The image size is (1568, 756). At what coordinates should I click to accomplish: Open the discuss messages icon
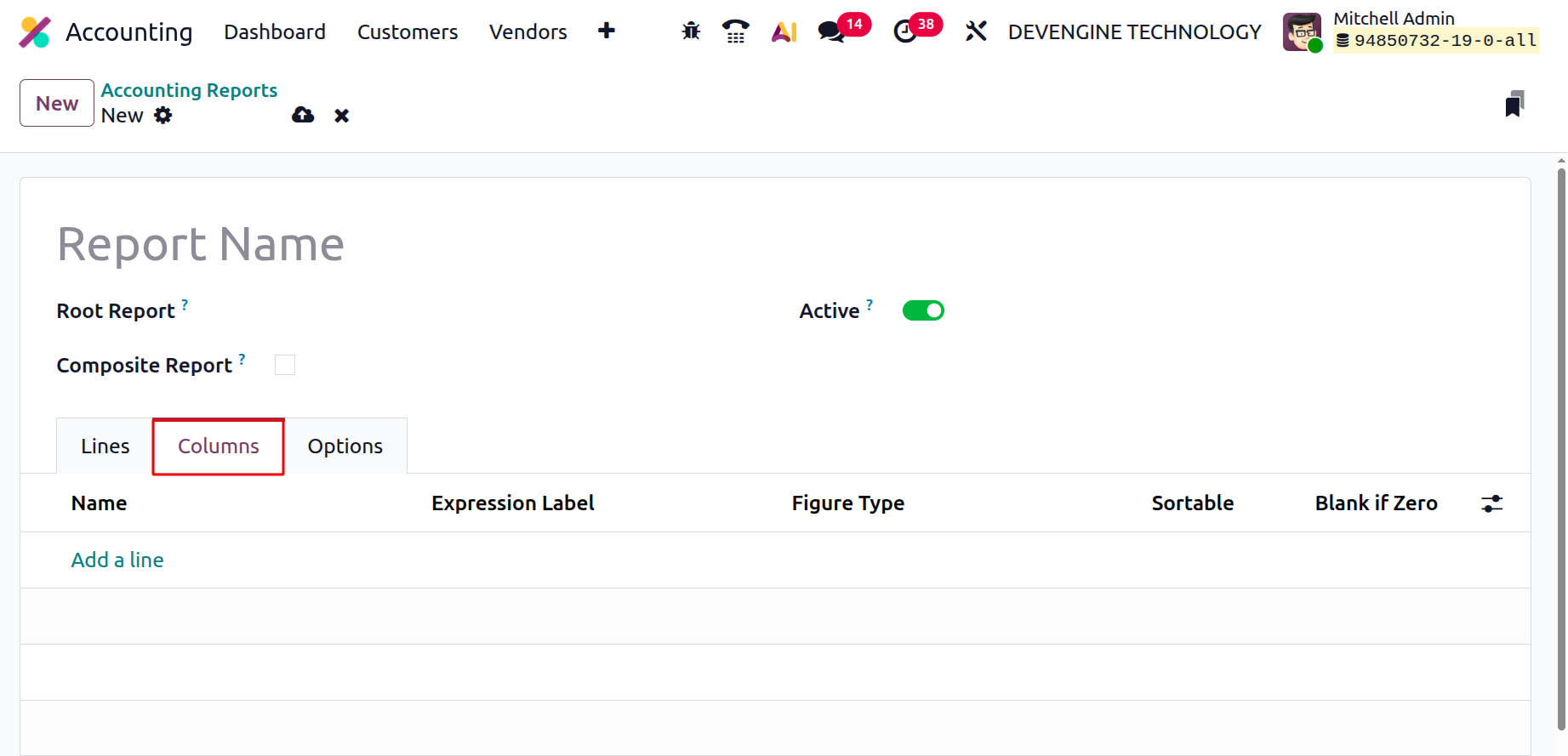(830, 31)
